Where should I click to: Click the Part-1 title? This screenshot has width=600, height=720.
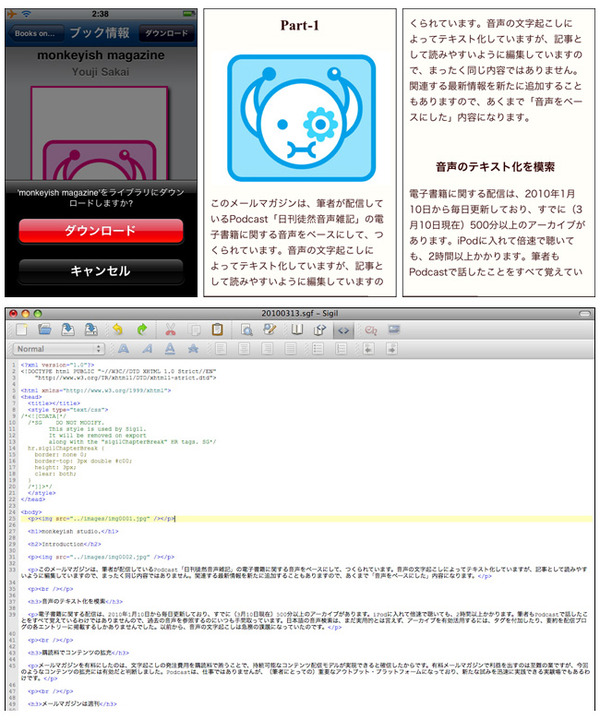[x=300, y=25]
